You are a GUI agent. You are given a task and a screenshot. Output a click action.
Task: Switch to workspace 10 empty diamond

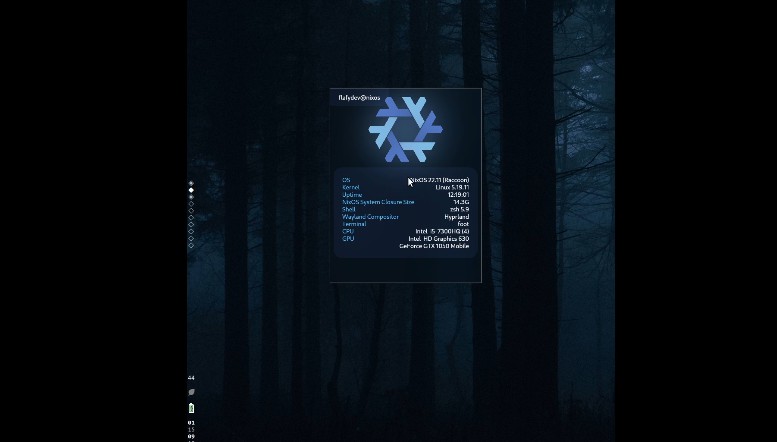tap(191, 245)
